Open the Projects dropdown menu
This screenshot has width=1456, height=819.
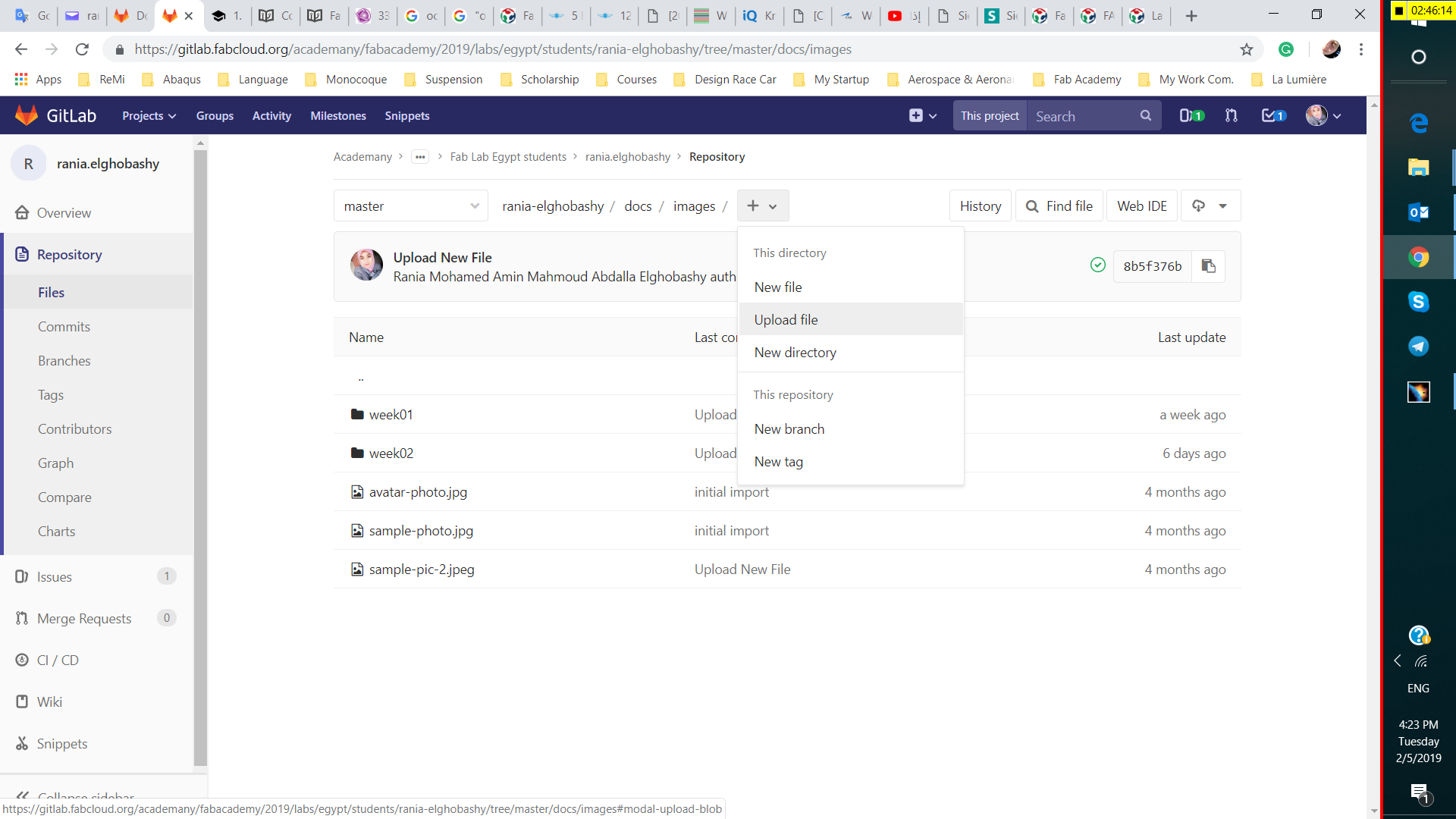[149, 115]
